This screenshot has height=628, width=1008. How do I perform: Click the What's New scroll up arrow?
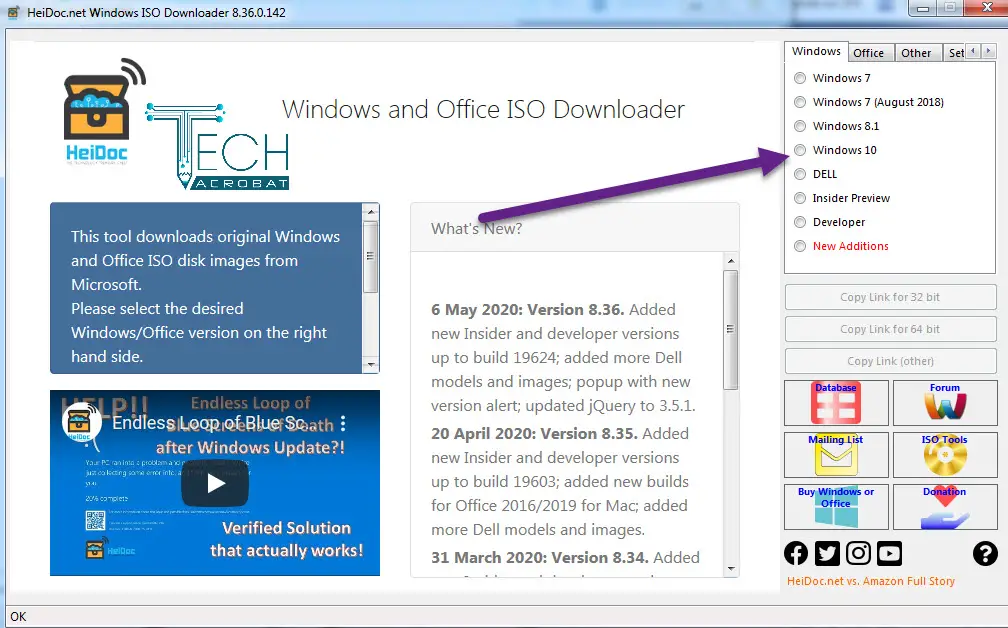(x=730, y=260)
